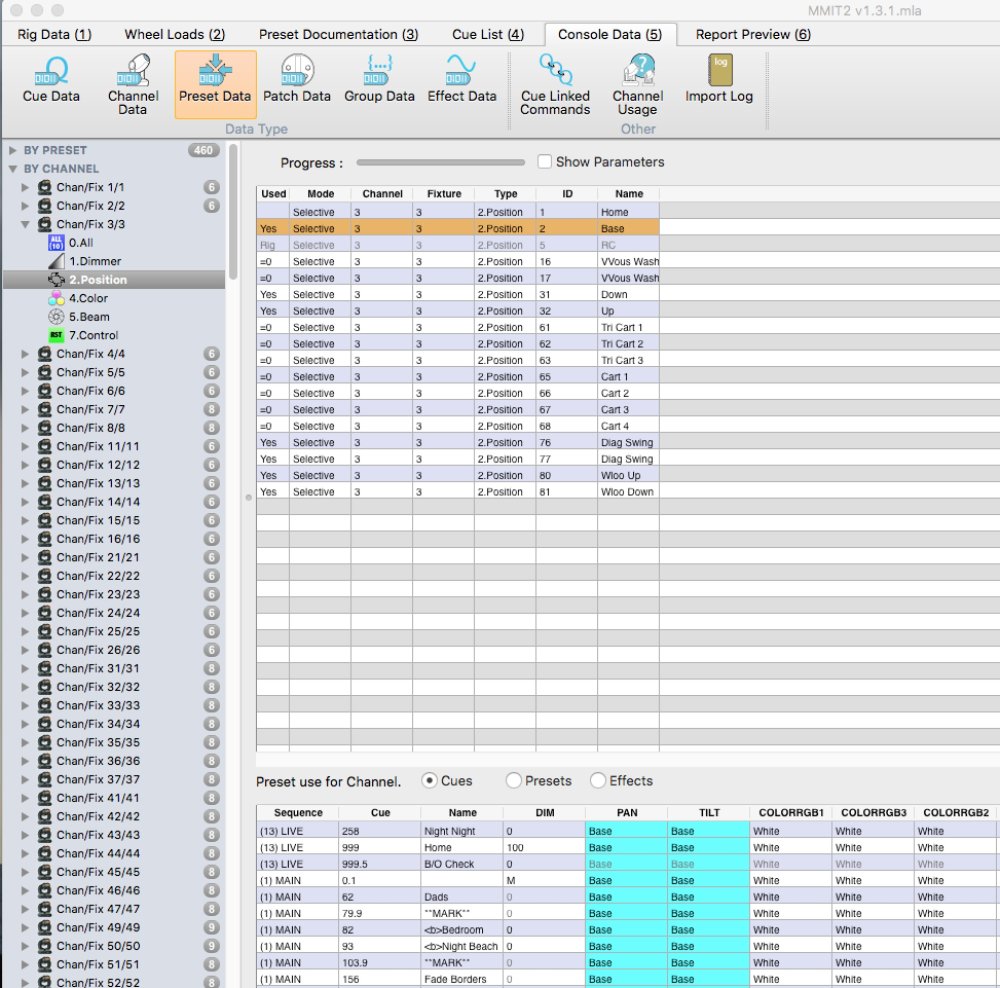
Task: Switch to the Cue List tab
Action: tap(487, 33)
